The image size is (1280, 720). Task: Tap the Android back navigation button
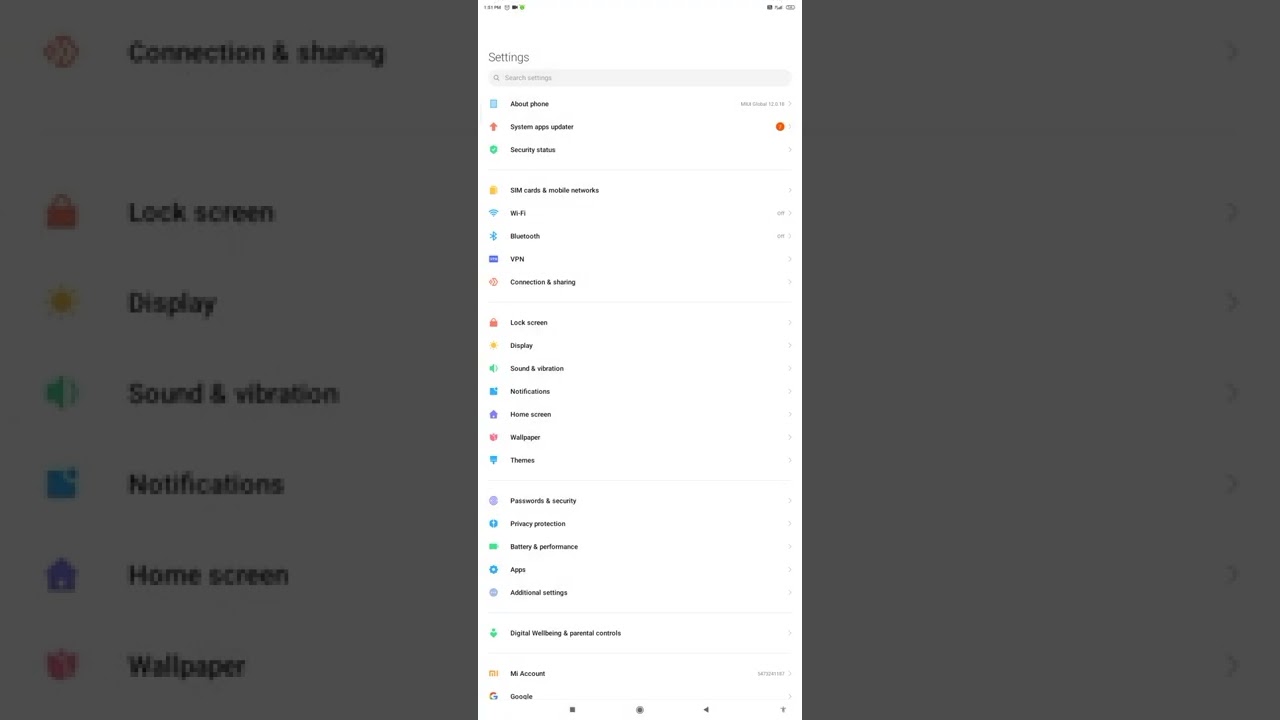[x=706, y=710]
